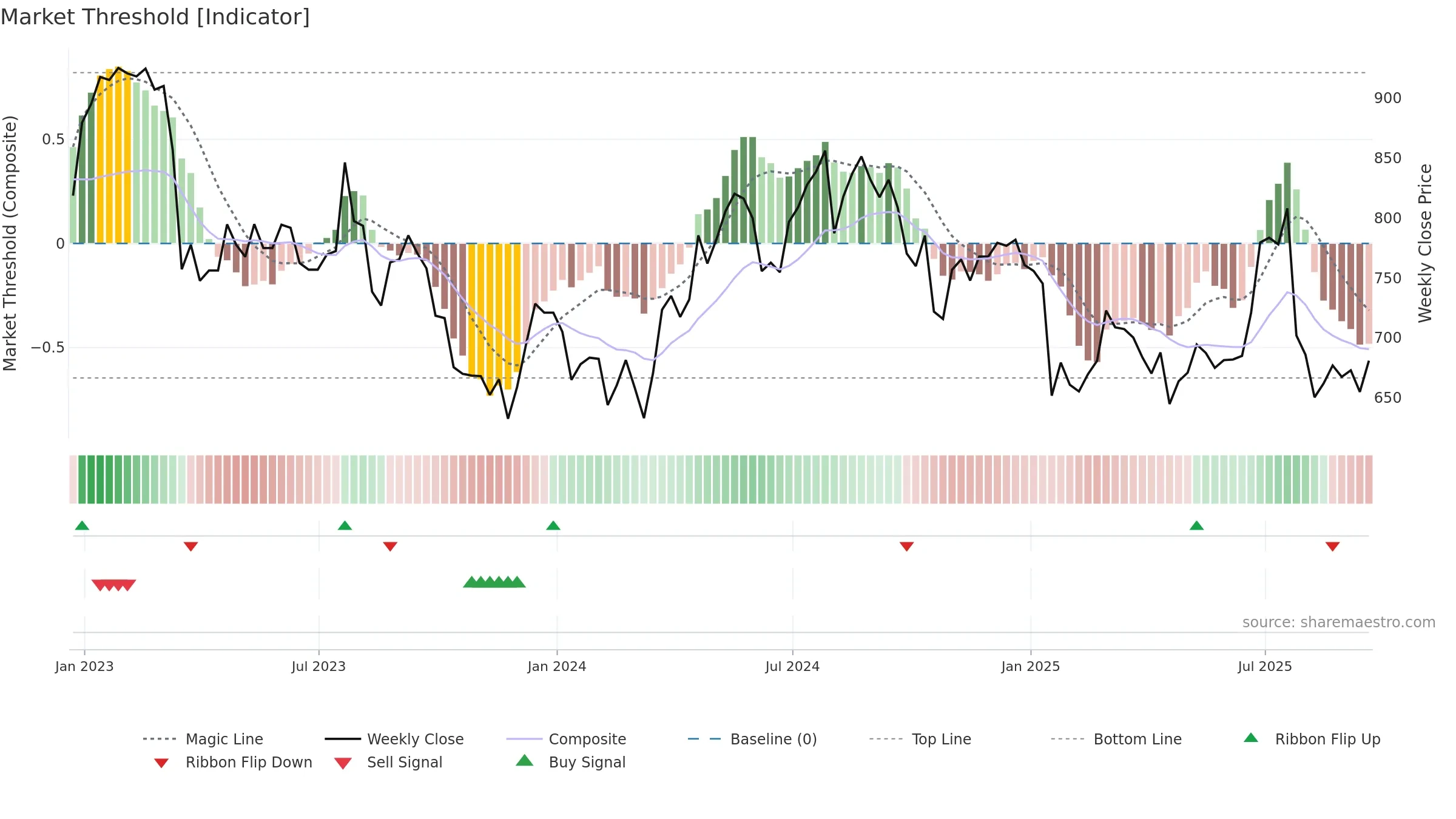Click the 800 price axis label
This screenshot has height=819, width=1456.
tap(1388, 218)
